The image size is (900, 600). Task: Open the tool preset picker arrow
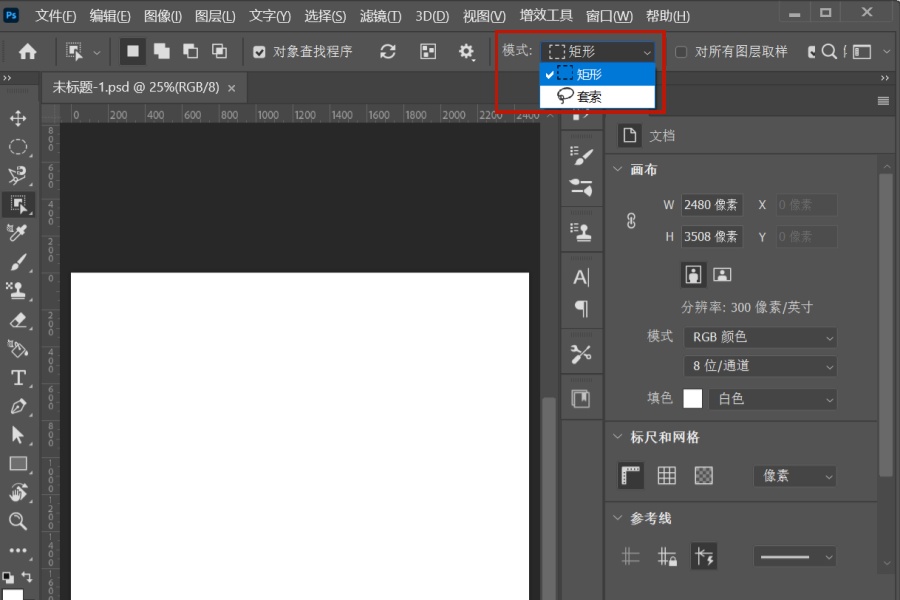[96, 52]
